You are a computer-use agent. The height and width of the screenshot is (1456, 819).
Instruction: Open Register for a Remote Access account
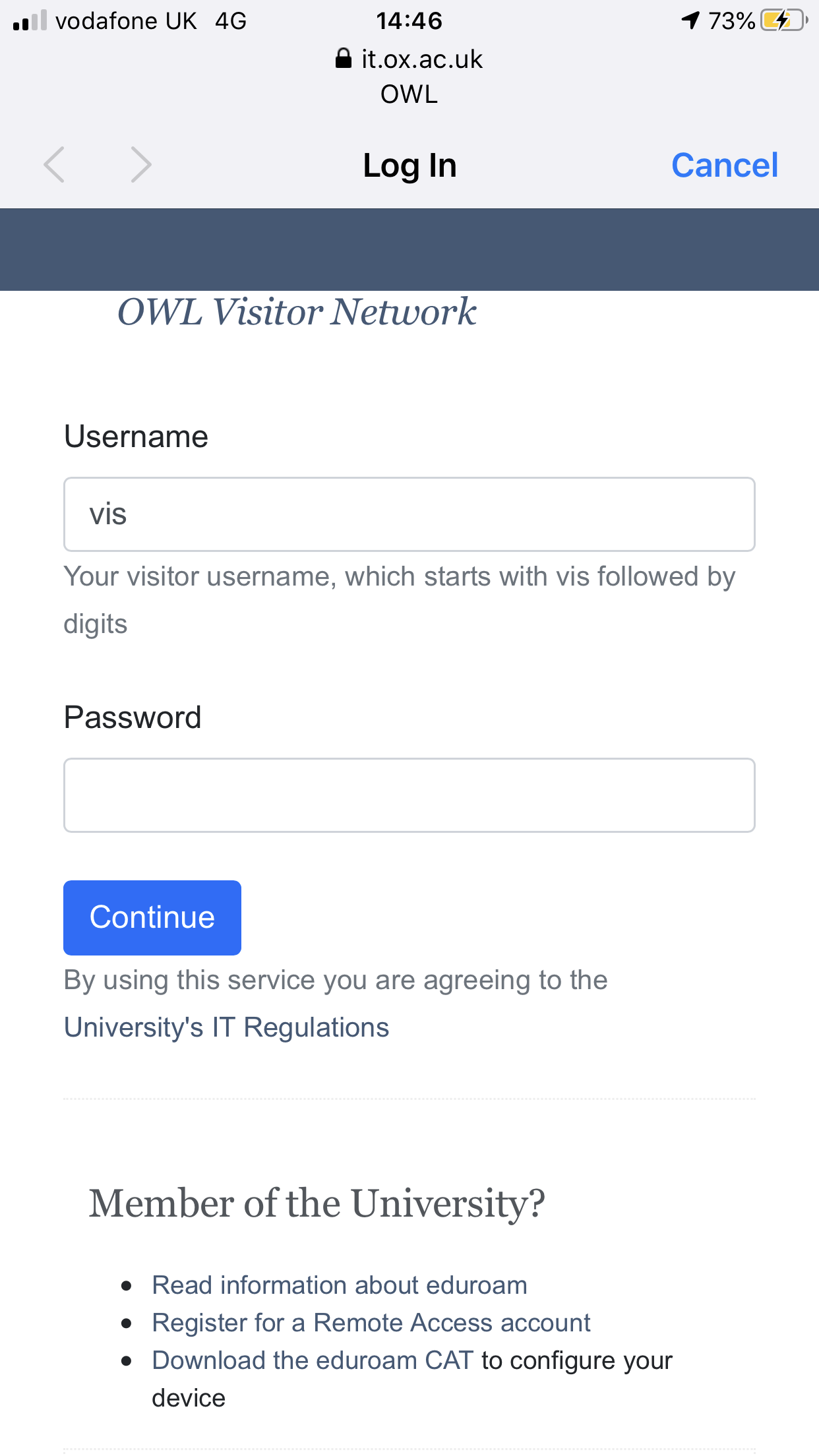click(x=371, y=1323)
